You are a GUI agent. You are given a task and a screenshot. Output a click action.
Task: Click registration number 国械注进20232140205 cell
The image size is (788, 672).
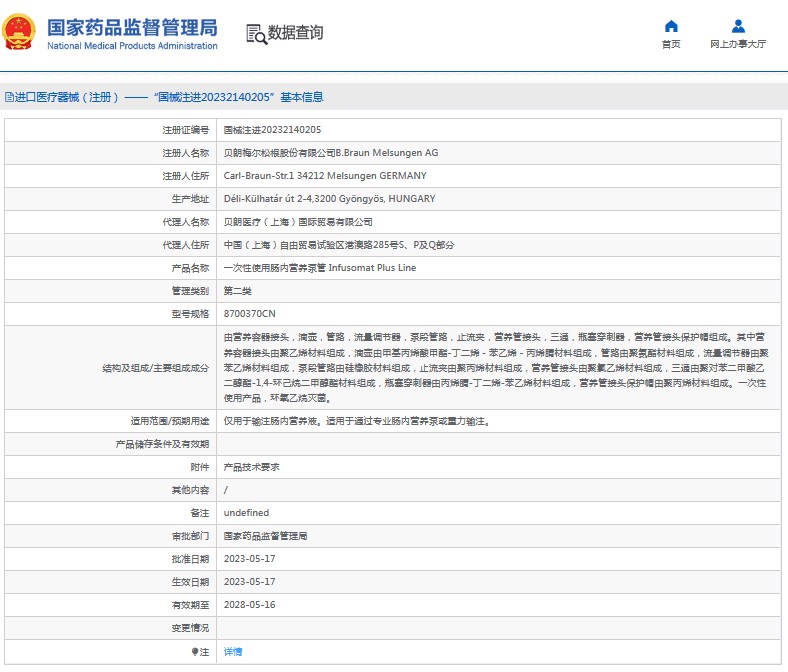272,130
